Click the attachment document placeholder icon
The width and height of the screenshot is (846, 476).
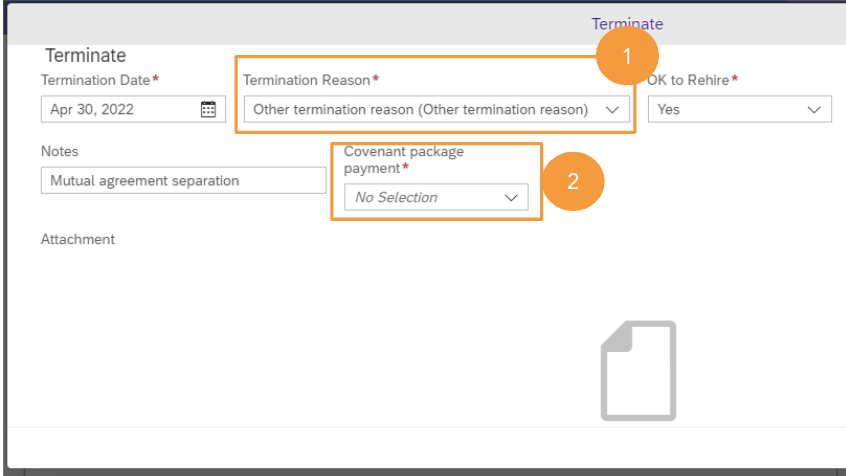point(638,370)
